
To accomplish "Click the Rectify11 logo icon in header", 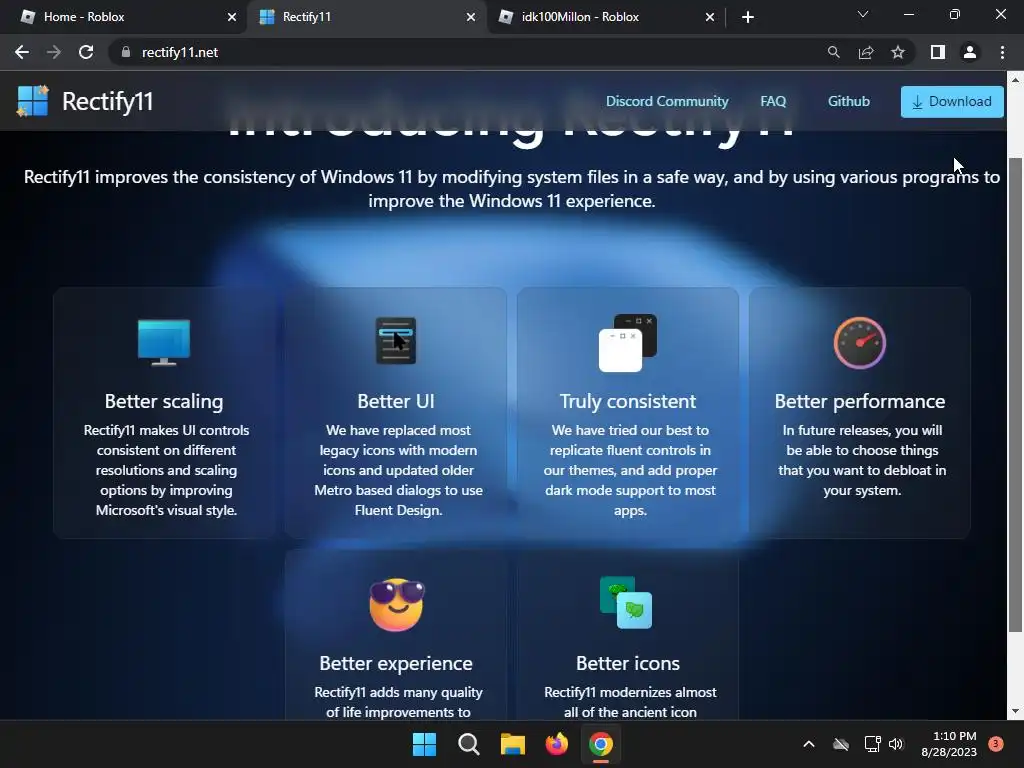I will tap(33, 101).
